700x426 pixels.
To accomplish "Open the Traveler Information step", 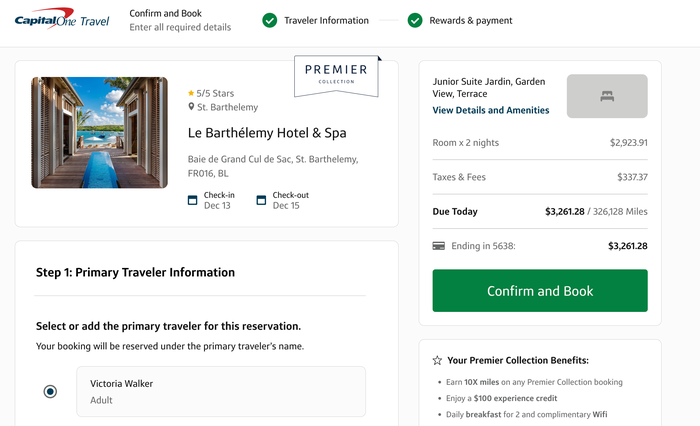I will tap(326, 21).
